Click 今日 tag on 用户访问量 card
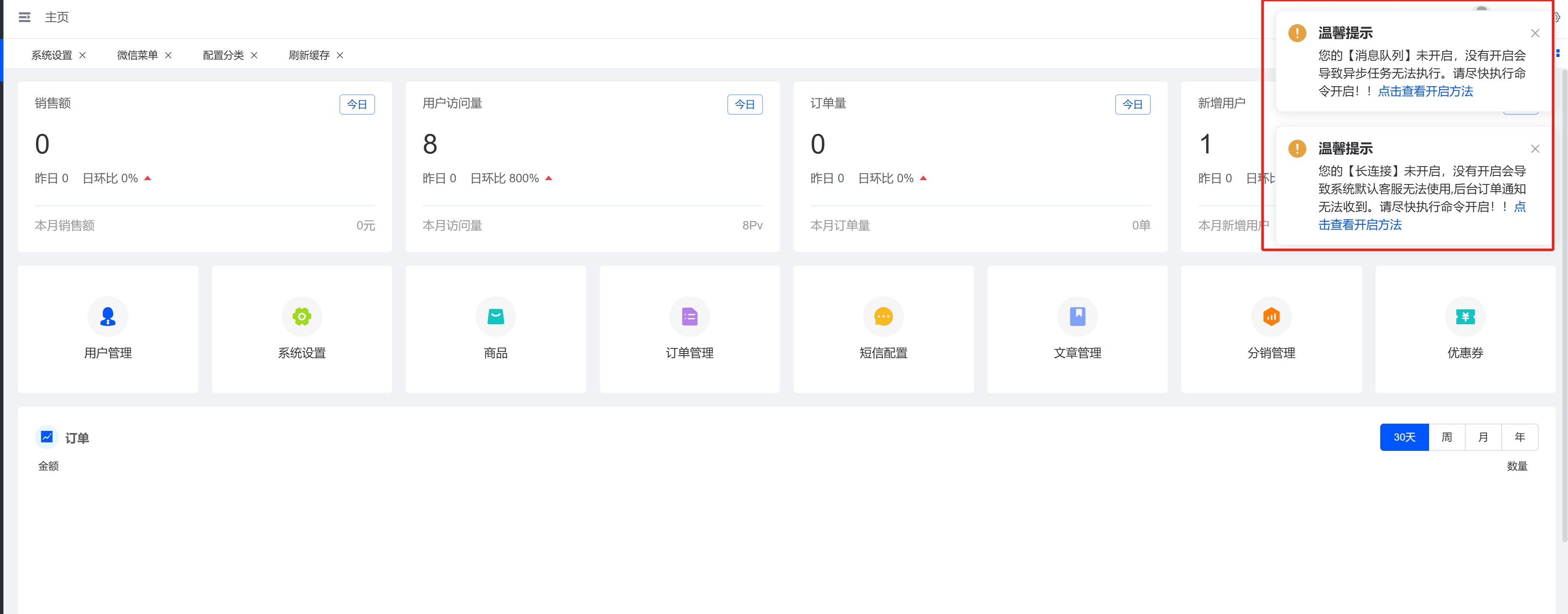The image size is (1568, 614). click(744, 105)
